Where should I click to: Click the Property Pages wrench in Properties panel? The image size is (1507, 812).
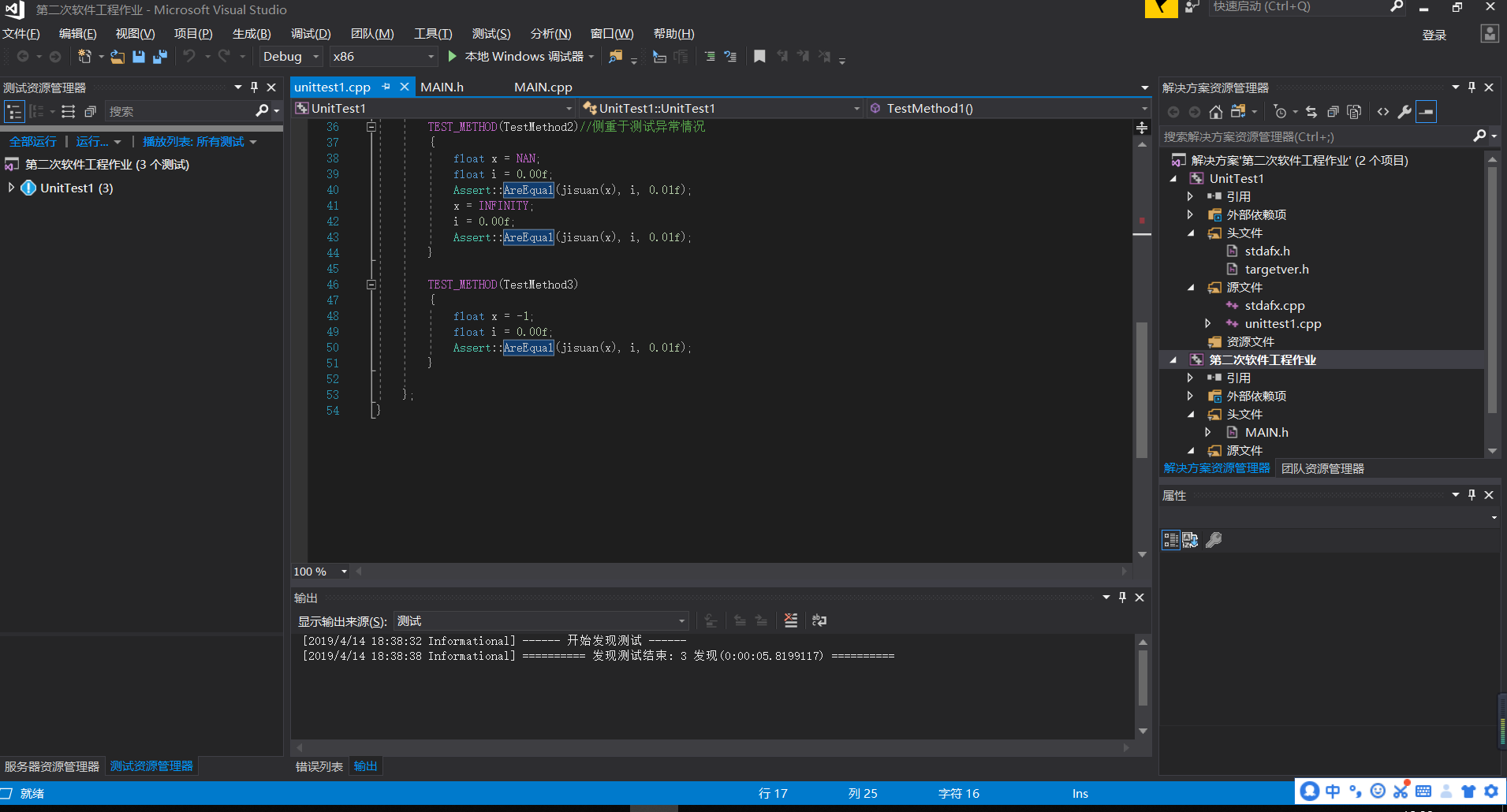[1214, 540]
